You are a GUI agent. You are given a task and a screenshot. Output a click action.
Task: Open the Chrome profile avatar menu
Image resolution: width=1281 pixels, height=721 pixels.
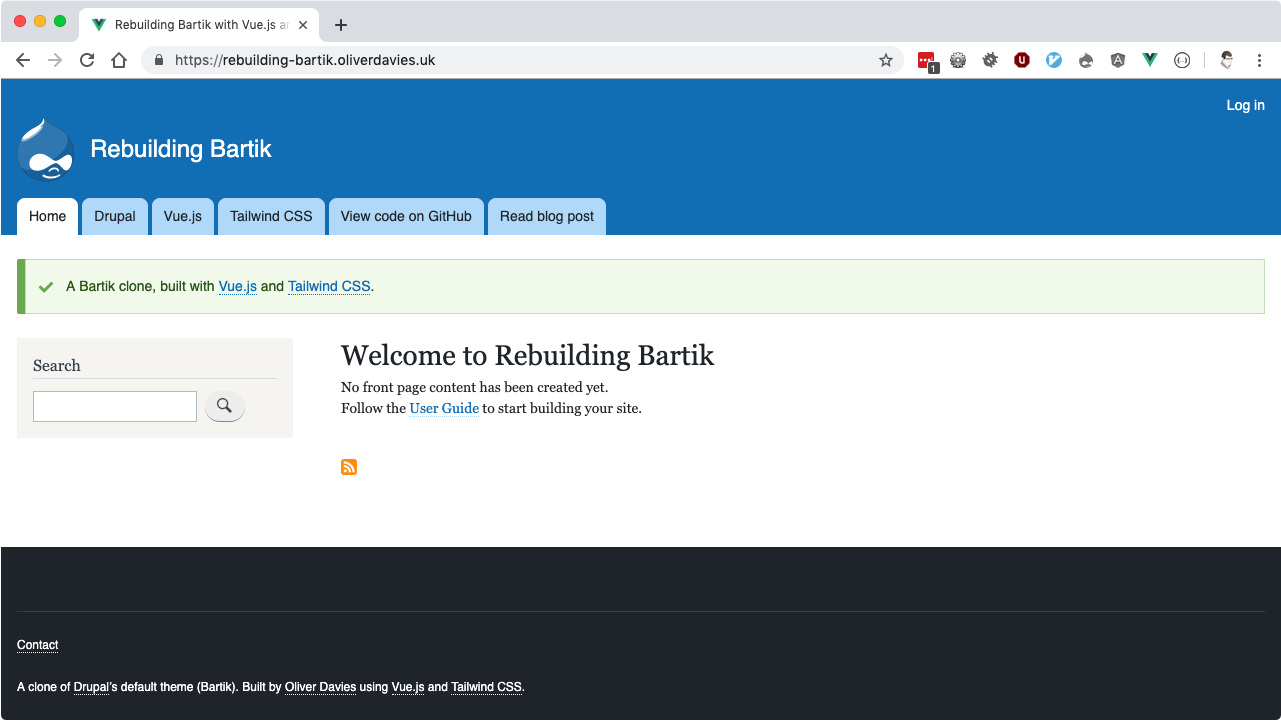tap(1226, 60)
